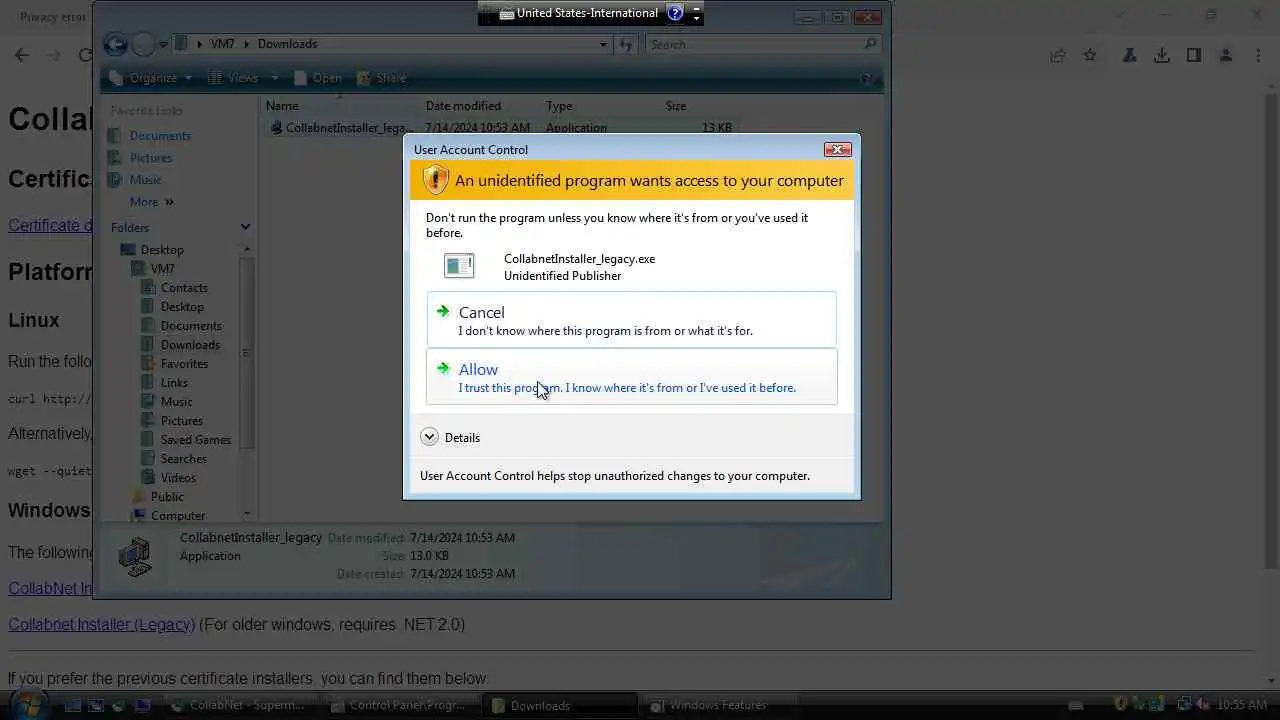Click the browser downloads icon
1280x720 pixels.
coord(1162,55)
